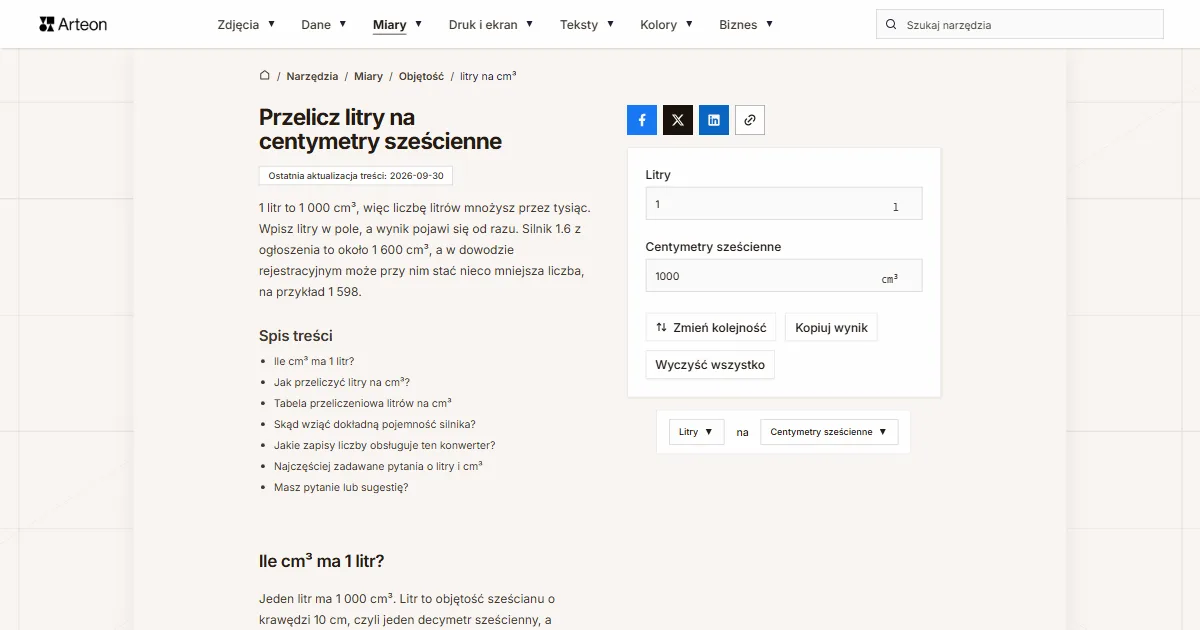Click the home breadcrumb icon
Image resolution: width=1200 pixels, height=630 pixels.
coord(265,76)
